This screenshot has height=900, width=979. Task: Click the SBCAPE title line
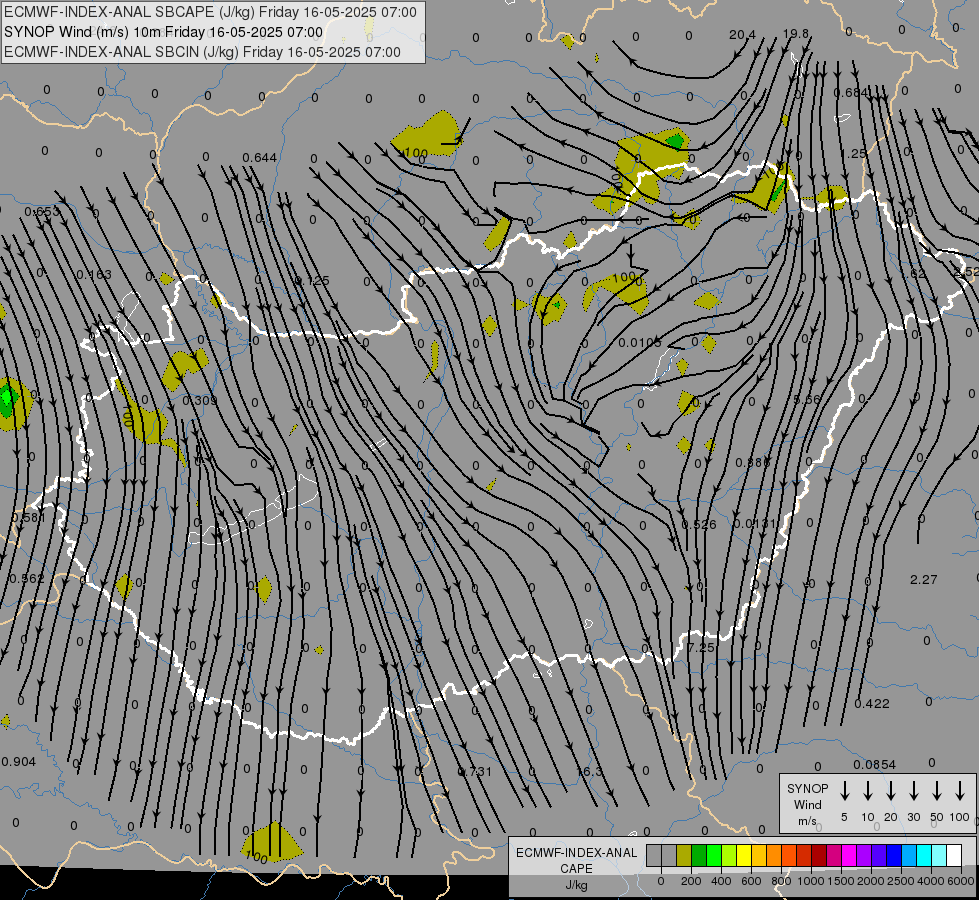210,12
